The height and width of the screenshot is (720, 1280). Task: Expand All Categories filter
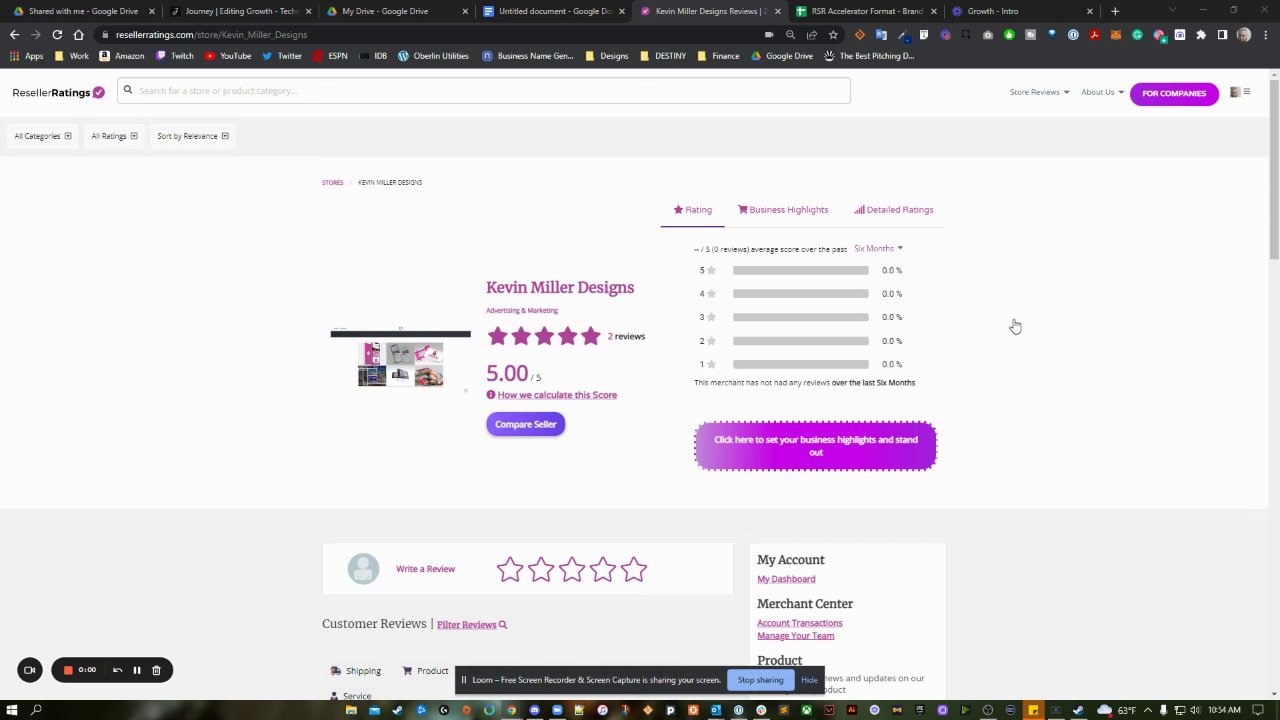(43, 136)
